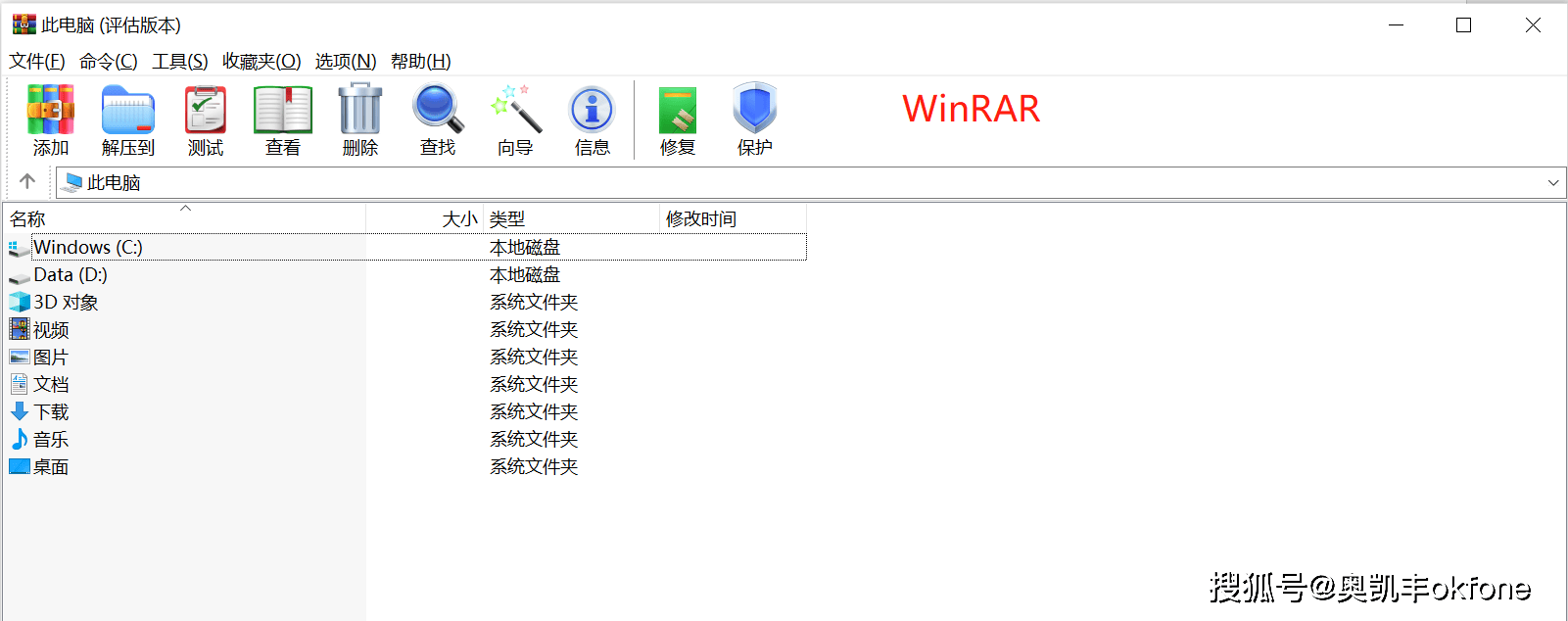
Task: Close the WinRAR window
Action: coord(1533,25)
